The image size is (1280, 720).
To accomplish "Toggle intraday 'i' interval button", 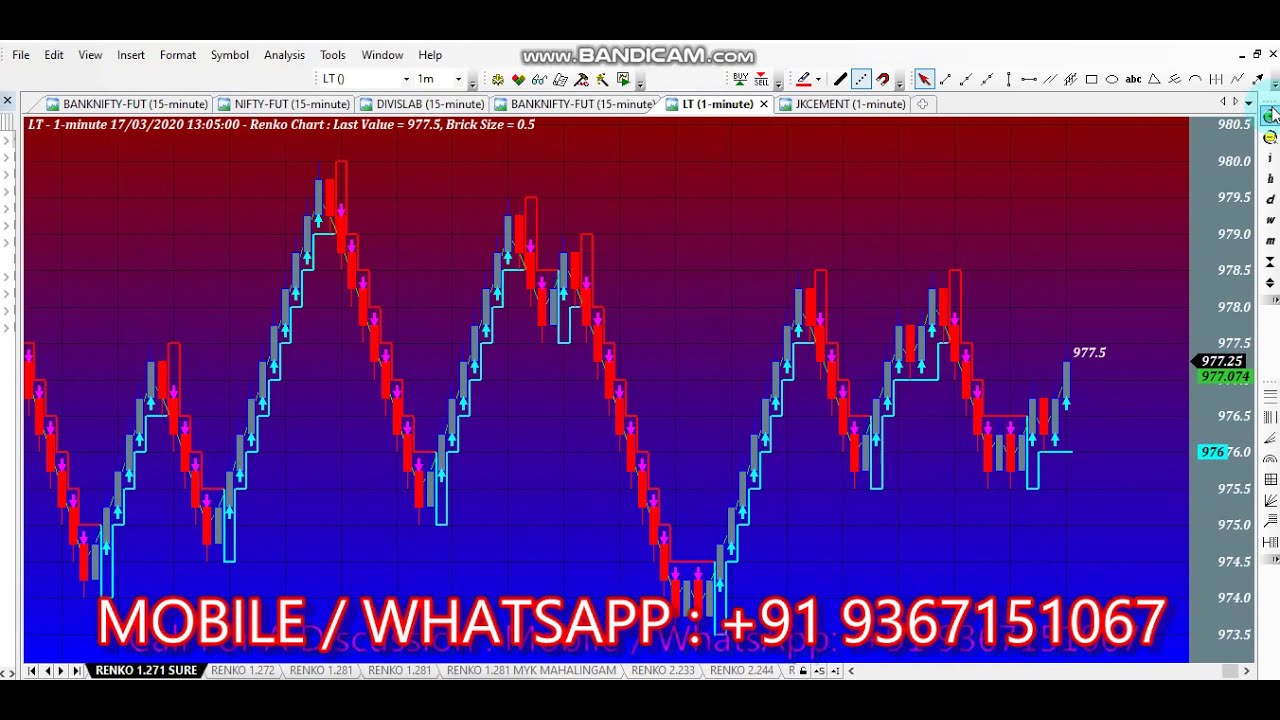I will 1270,158.
